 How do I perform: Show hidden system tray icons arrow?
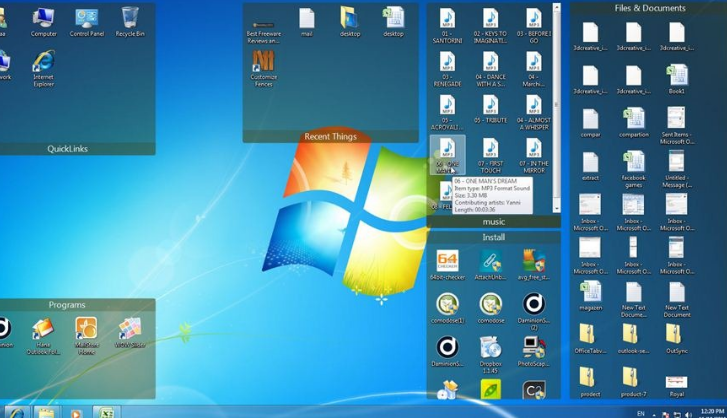click(654, 414)
